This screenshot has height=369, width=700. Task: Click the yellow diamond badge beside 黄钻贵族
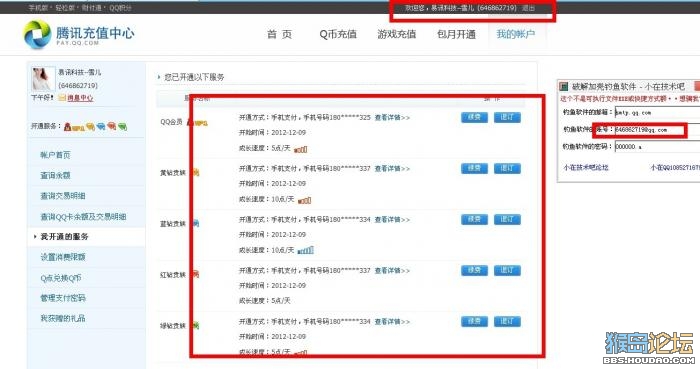[196, 173]
